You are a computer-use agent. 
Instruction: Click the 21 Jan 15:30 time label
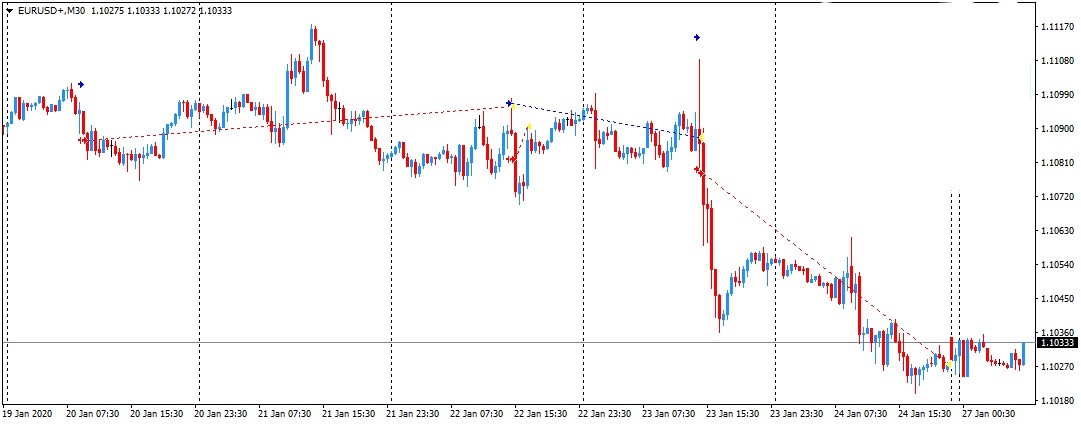pyautogui.click(x=349, y=414)
